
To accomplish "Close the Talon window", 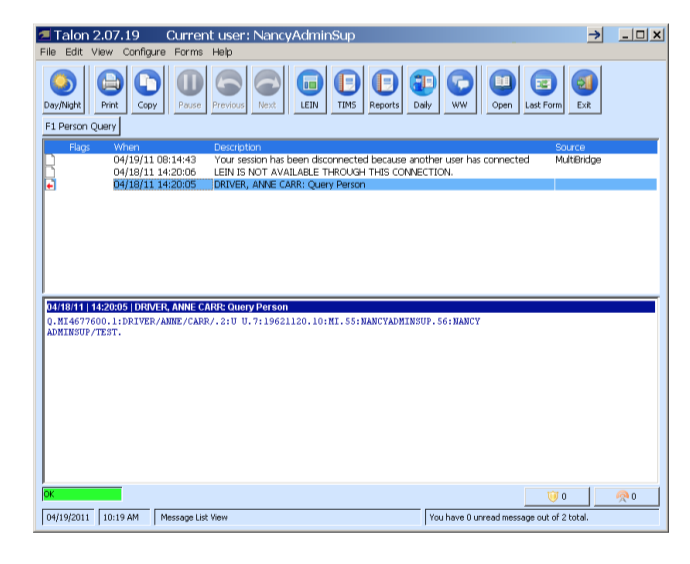I will (657, 35).
